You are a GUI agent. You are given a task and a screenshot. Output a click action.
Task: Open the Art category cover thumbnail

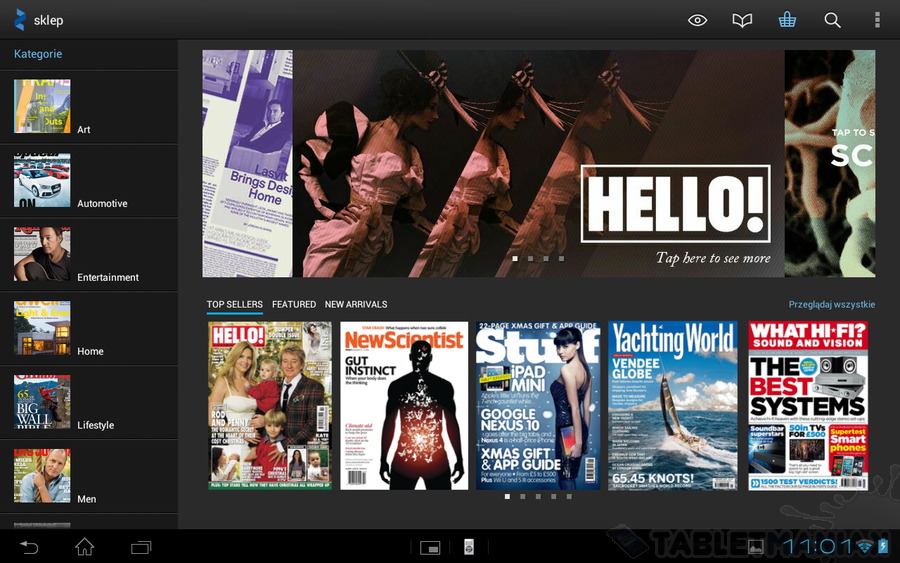(x=42, y=106)
